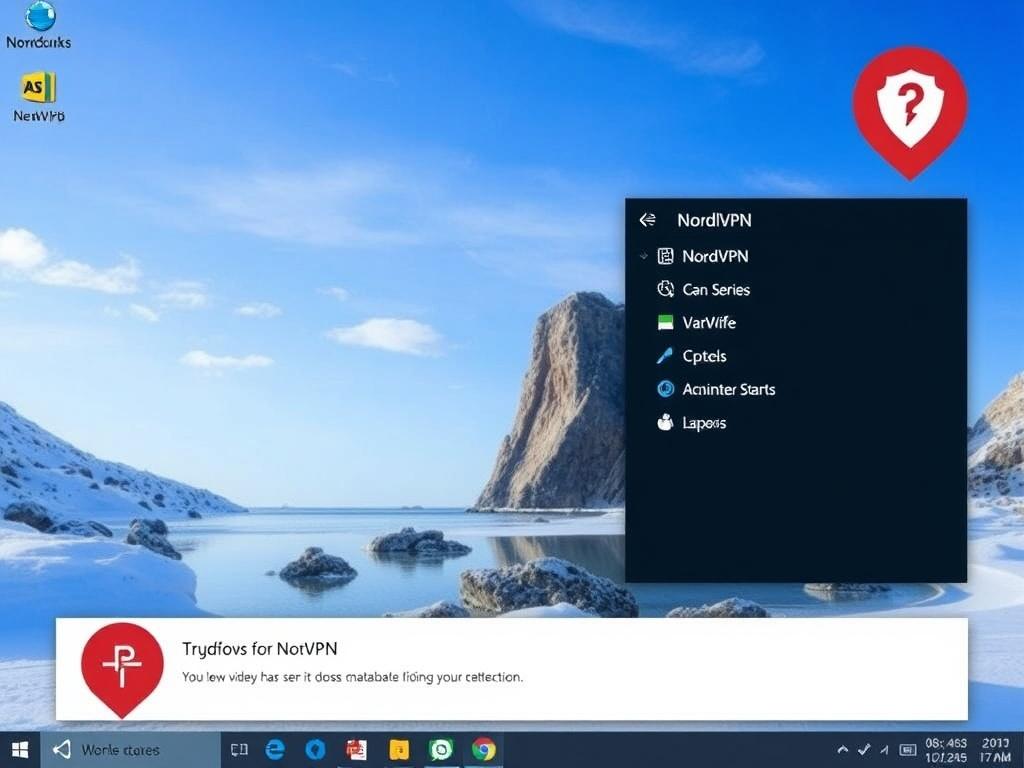The image size is (1024, 768).
Task: Click the keyboard tray icon
Action: click(x=908, y=750)
